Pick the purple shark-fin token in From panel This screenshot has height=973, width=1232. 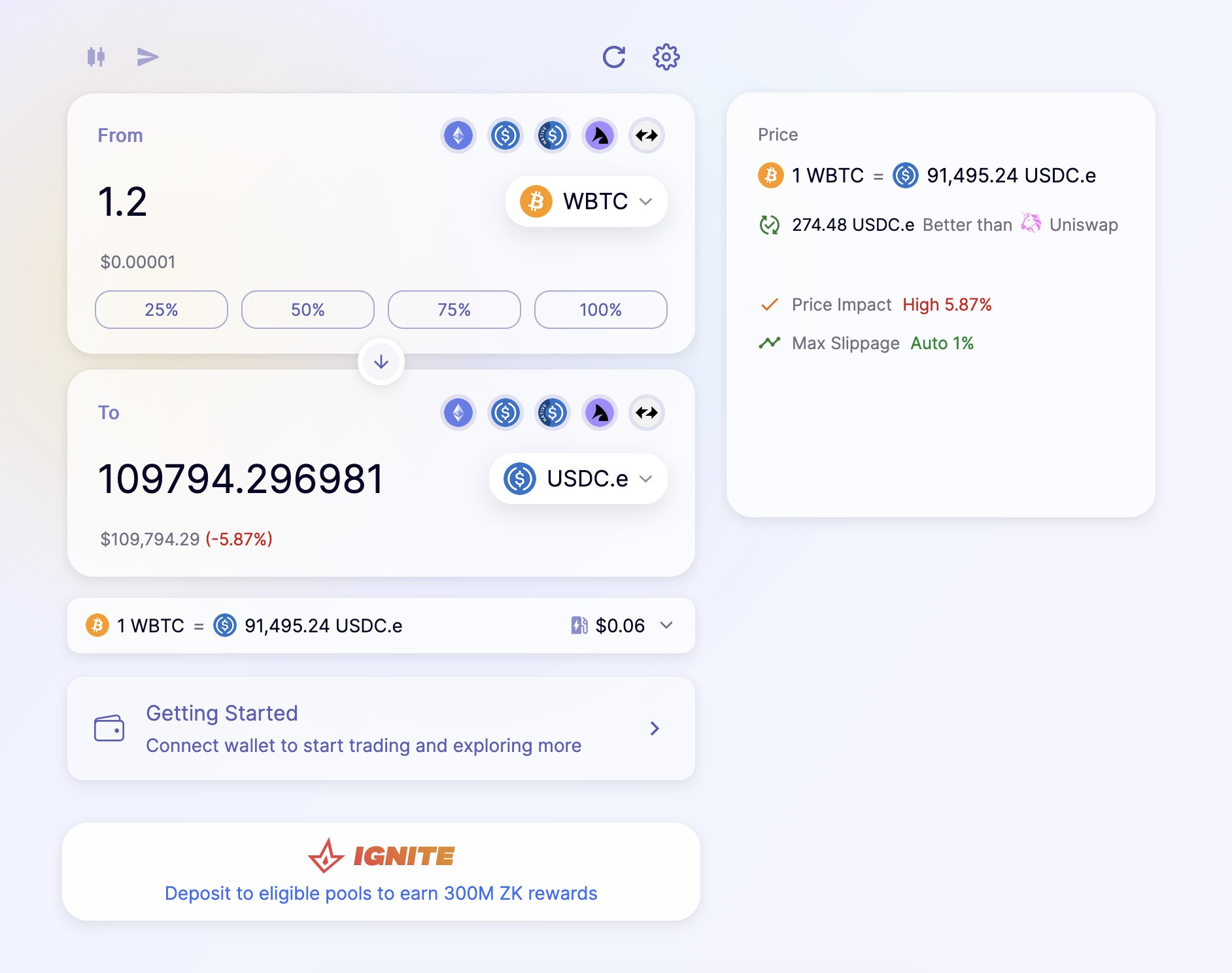[600, 136]
